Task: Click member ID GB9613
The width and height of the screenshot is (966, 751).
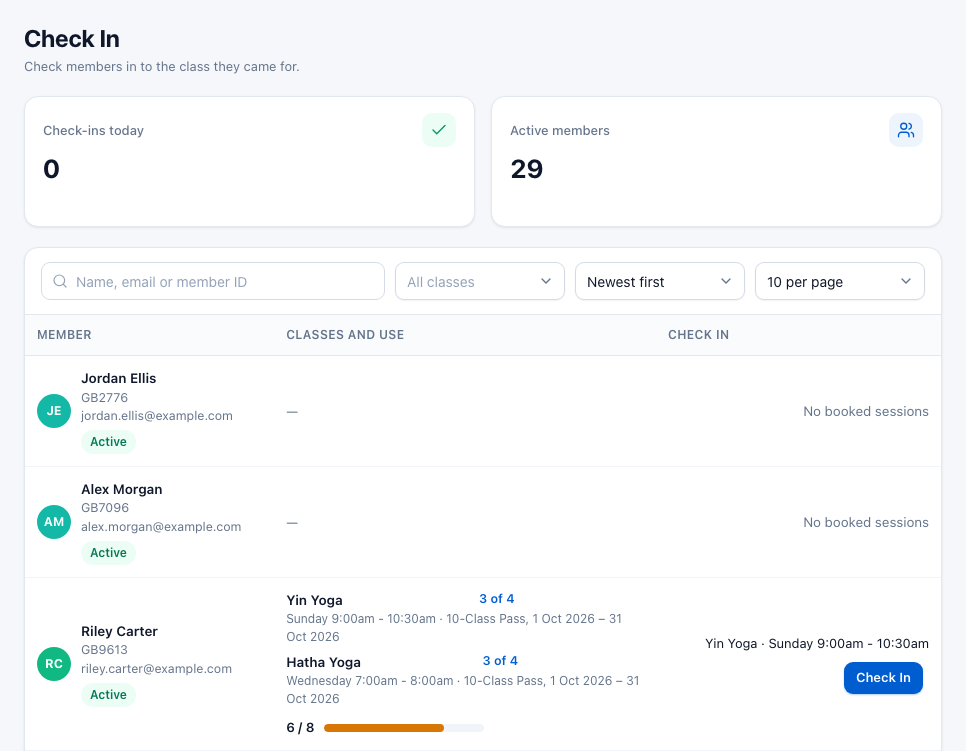Action: [x=104, y=650]
